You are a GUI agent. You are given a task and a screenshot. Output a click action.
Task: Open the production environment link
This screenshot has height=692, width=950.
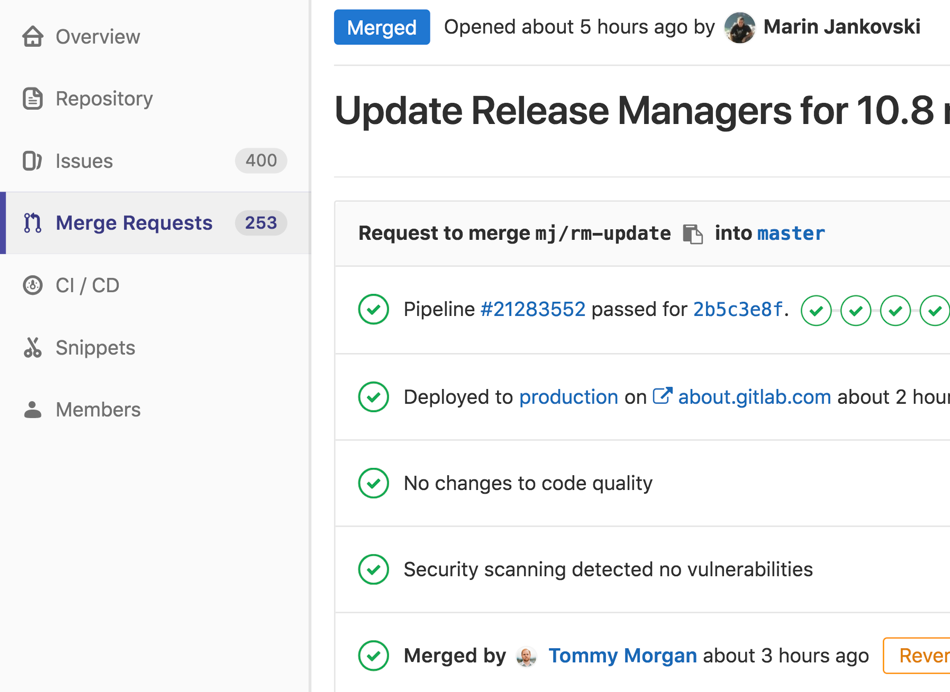(x=568, y=396)
